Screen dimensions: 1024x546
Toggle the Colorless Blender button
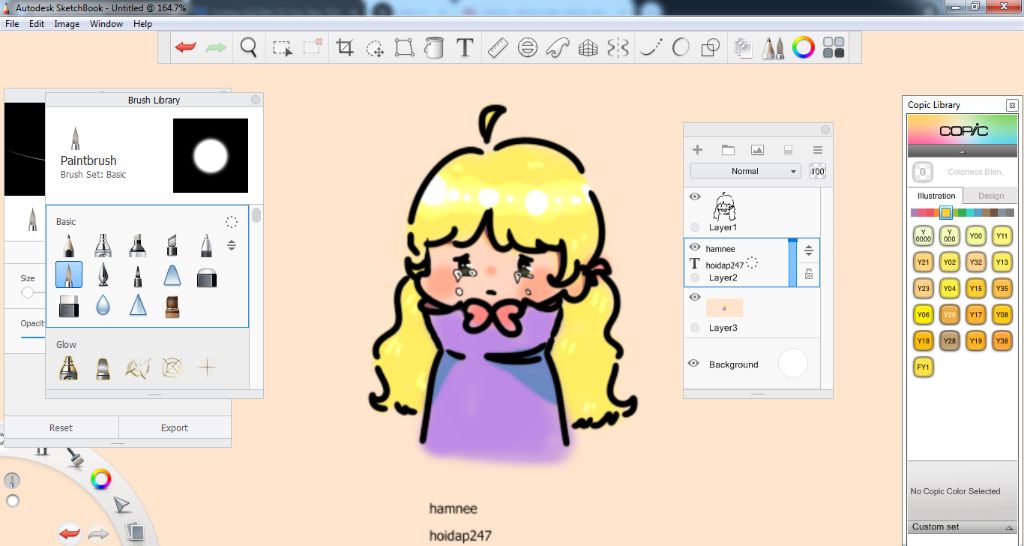[x=922, y=172]
